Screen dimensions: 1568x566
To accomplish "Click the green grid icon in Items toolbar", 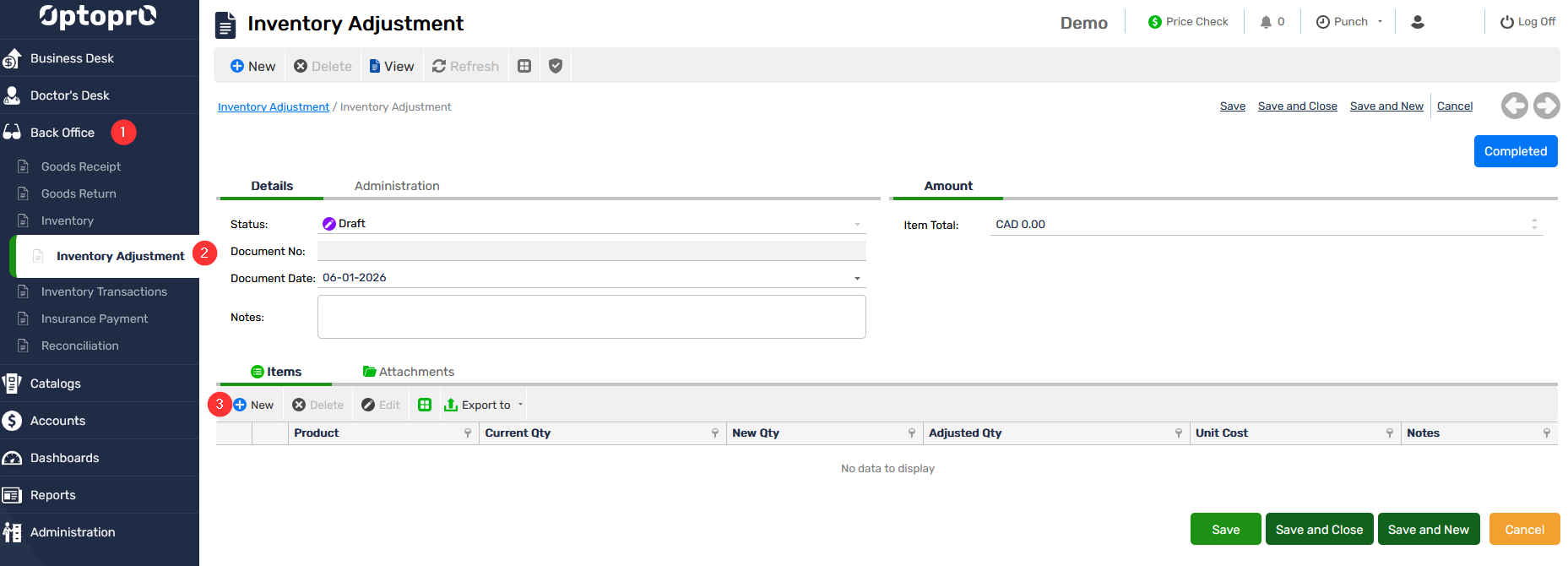I will 425,405.
